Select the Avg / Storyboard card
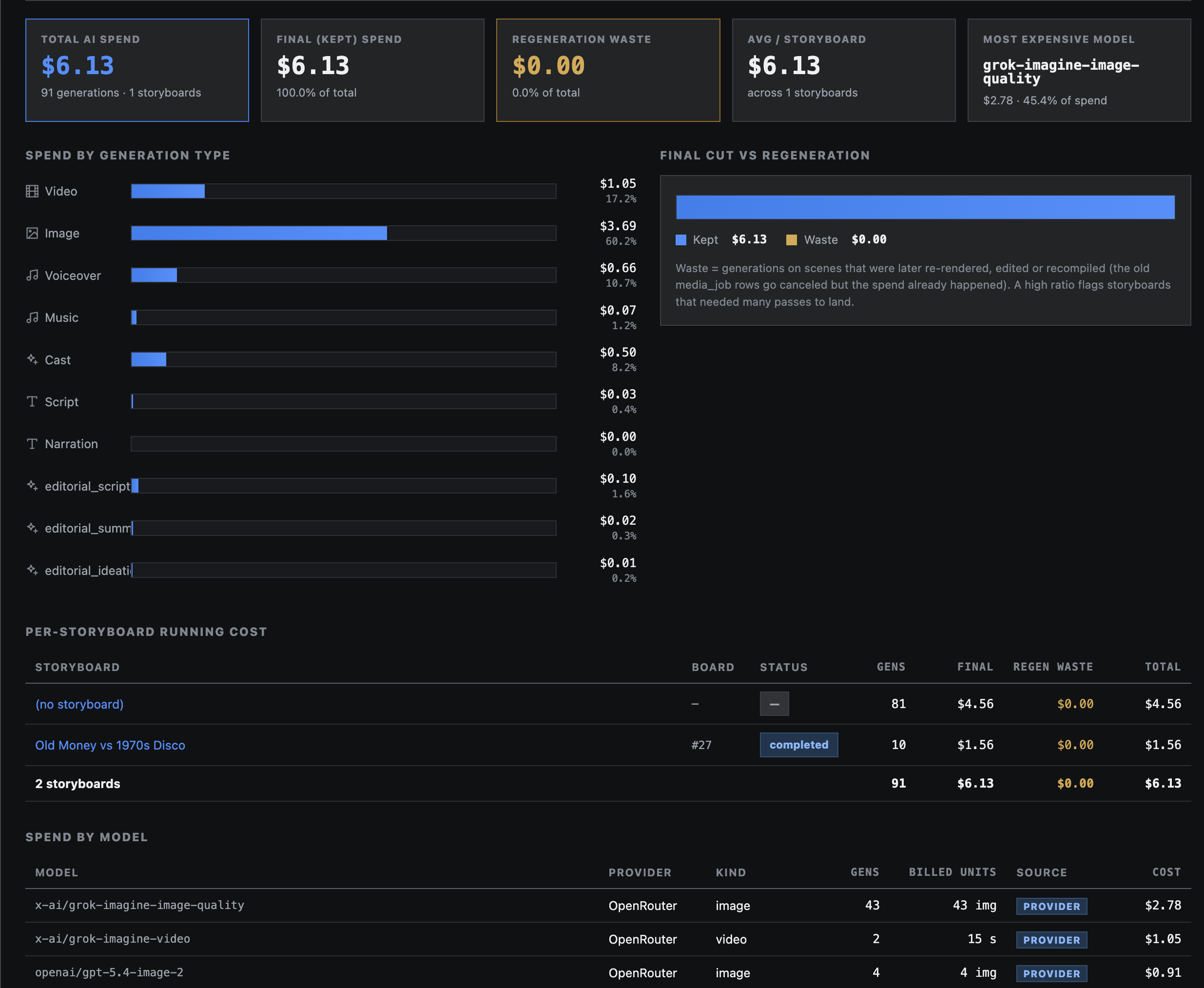The height and width of the screenshot is (988, 1204). [843, 70]
